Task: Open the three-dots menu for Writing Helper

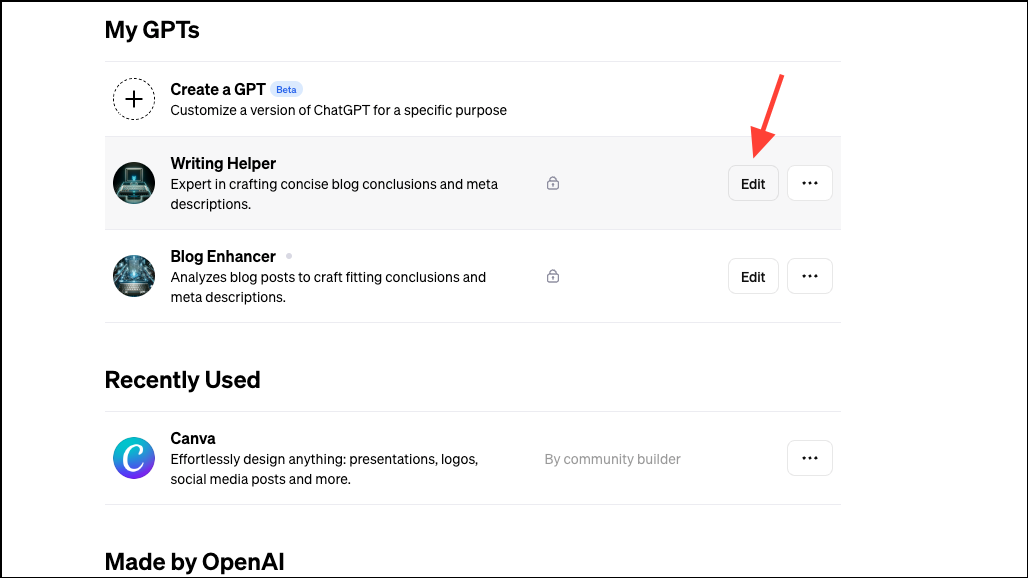Action: click(x=810, y=183)
